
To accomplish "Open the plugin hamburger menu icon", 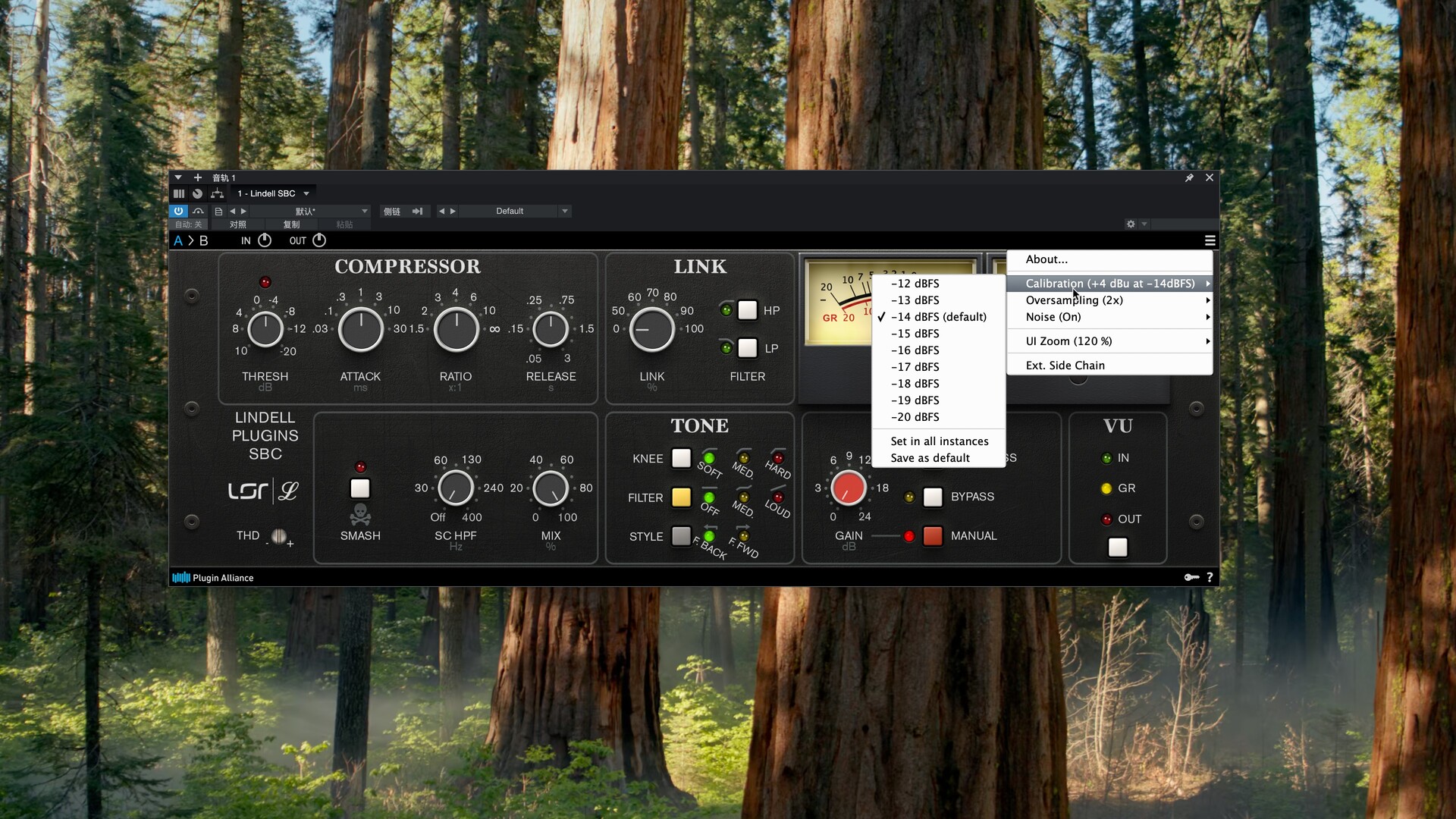I will tap(1210, 240).
